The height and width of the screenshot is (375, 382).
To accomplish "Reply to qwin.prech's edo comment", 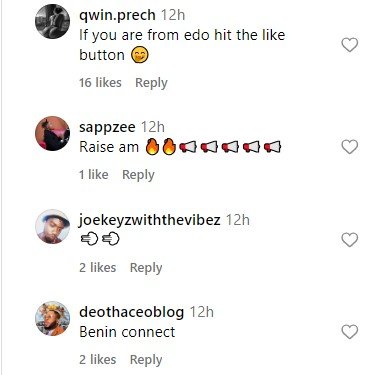I will 151,83.
